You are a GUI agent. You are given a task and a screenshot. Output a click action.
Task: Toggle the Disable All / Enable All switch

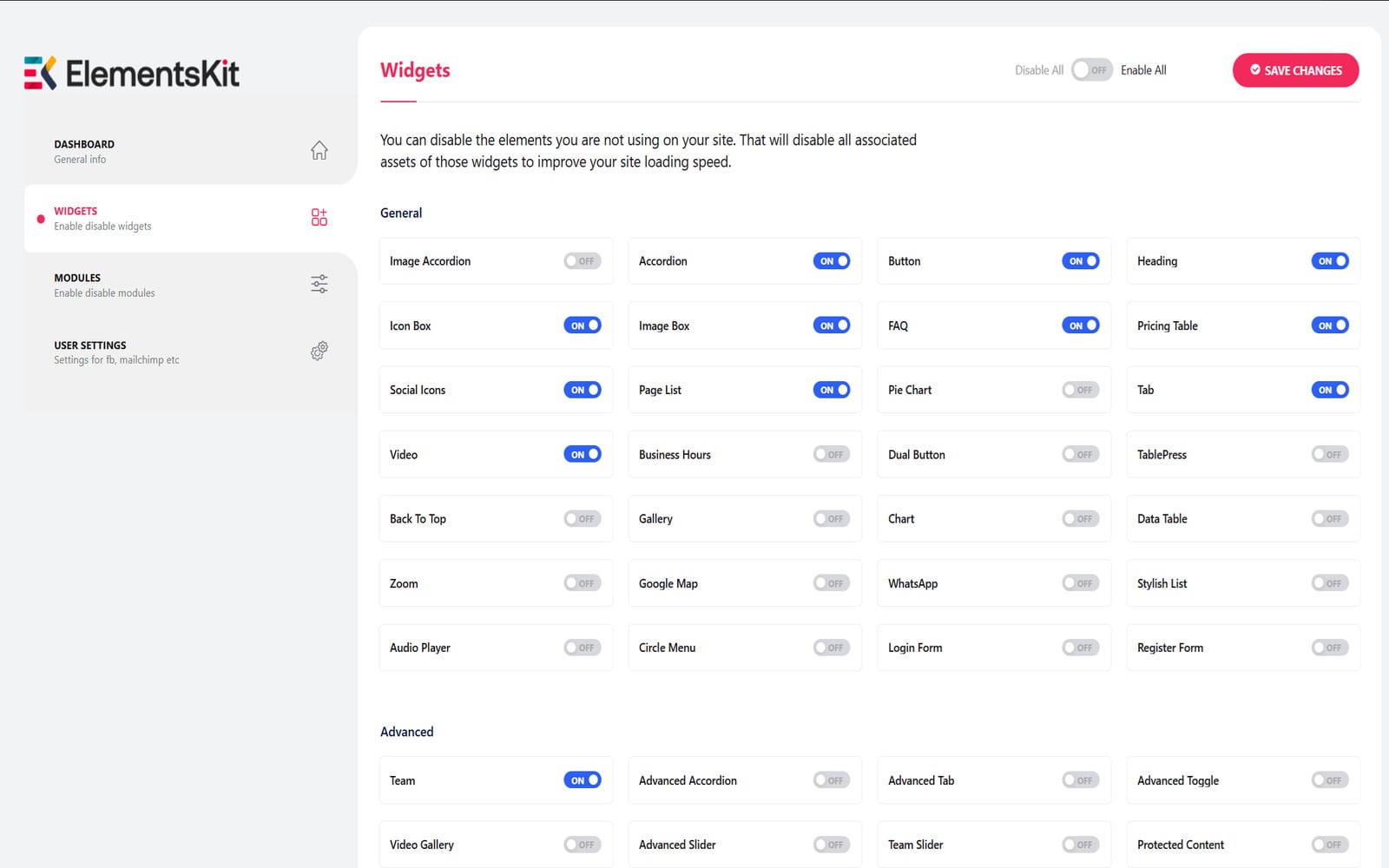(1092, 70)
